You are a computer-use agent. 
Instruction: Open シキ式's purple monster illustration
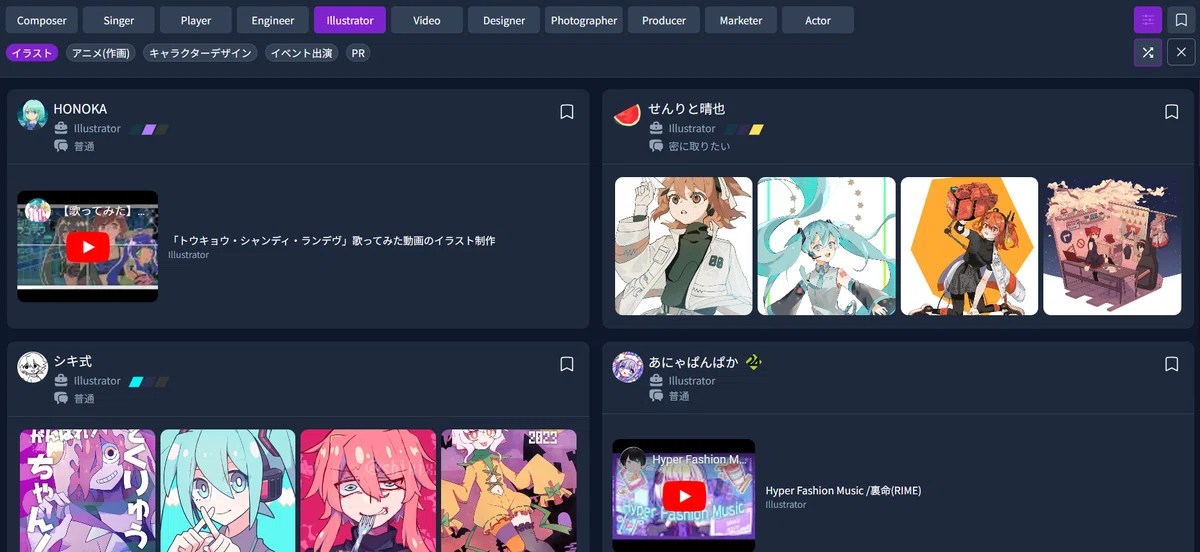tap(88, 490)
